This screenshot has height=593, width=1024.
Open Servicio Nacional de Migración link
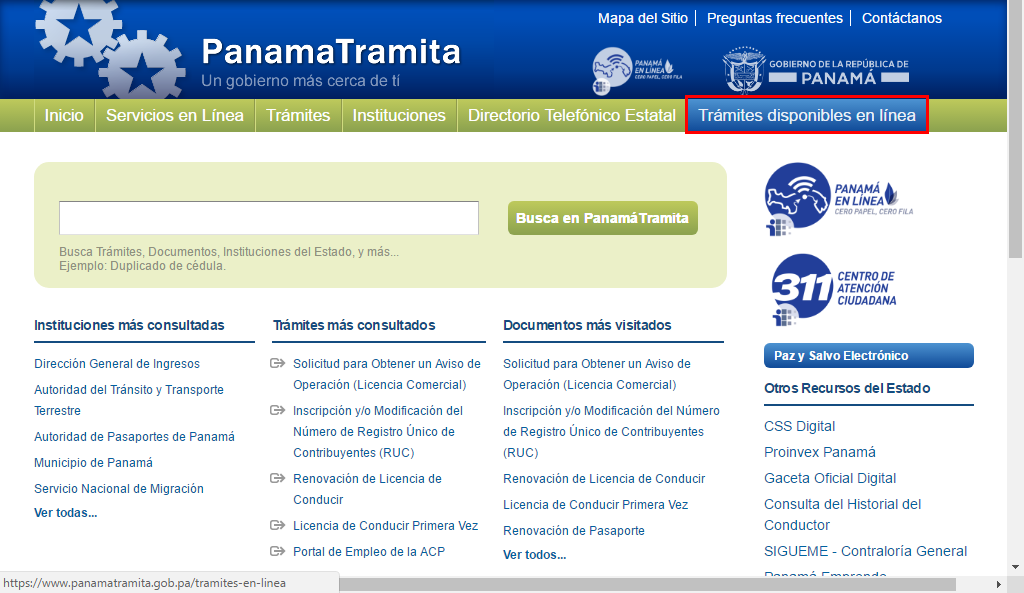[x=119, y=489]
